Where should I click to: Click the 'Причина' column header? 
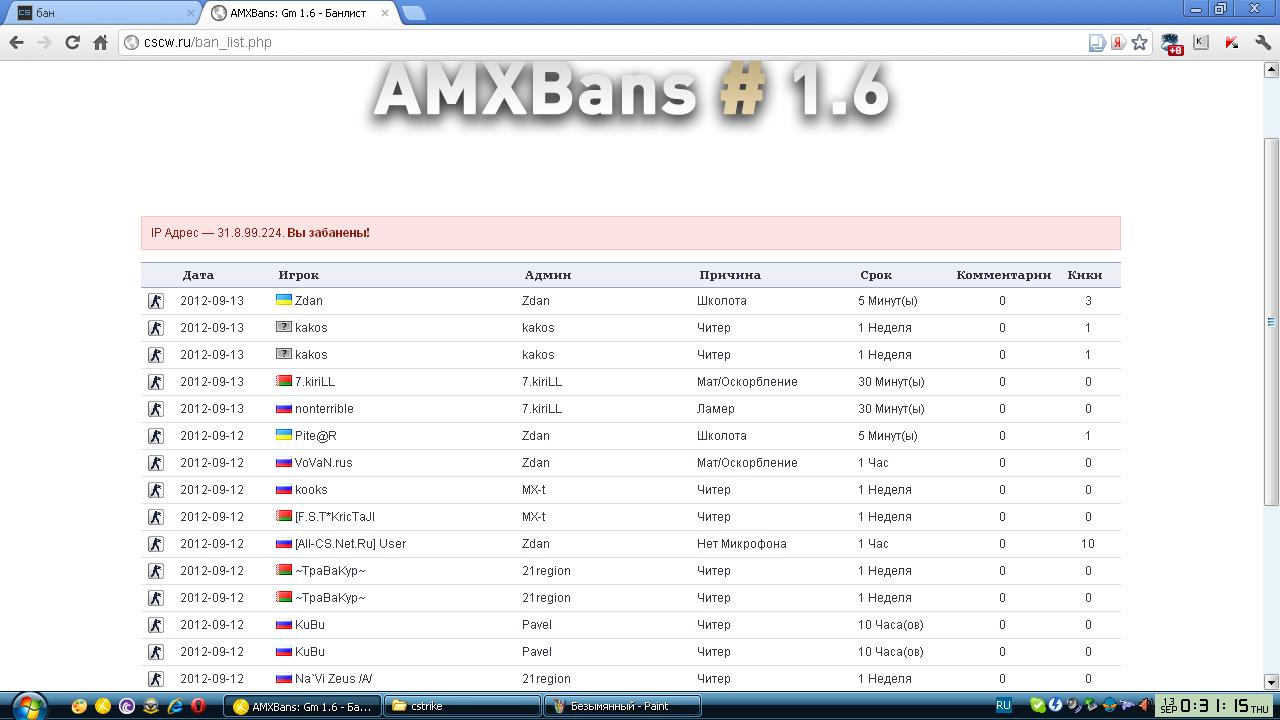tap(730, 275)
